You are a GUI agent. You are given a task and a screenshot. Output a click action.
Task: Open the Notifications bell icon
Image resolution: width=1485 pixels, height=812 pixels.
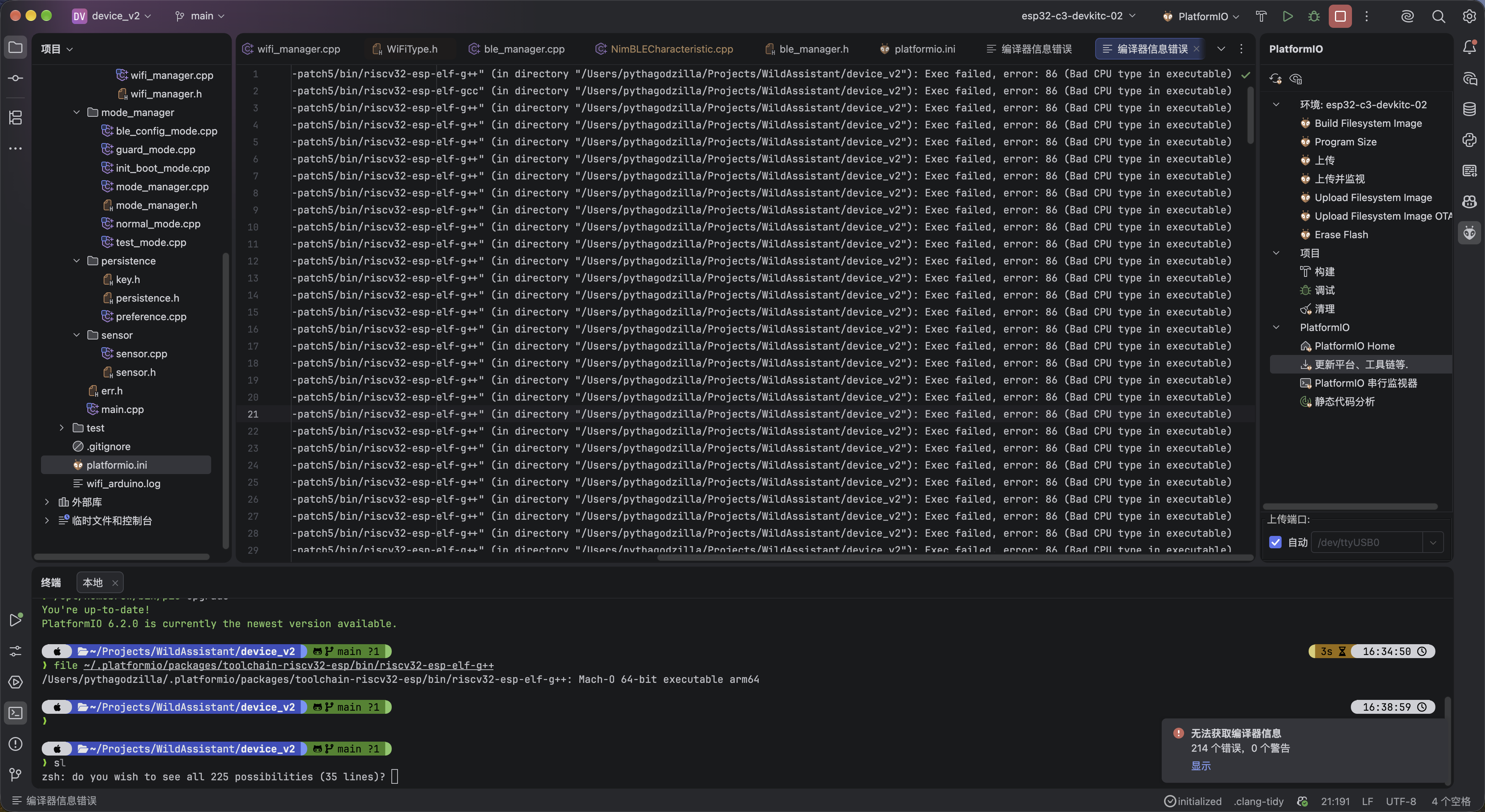click(x=1470, y=47)
